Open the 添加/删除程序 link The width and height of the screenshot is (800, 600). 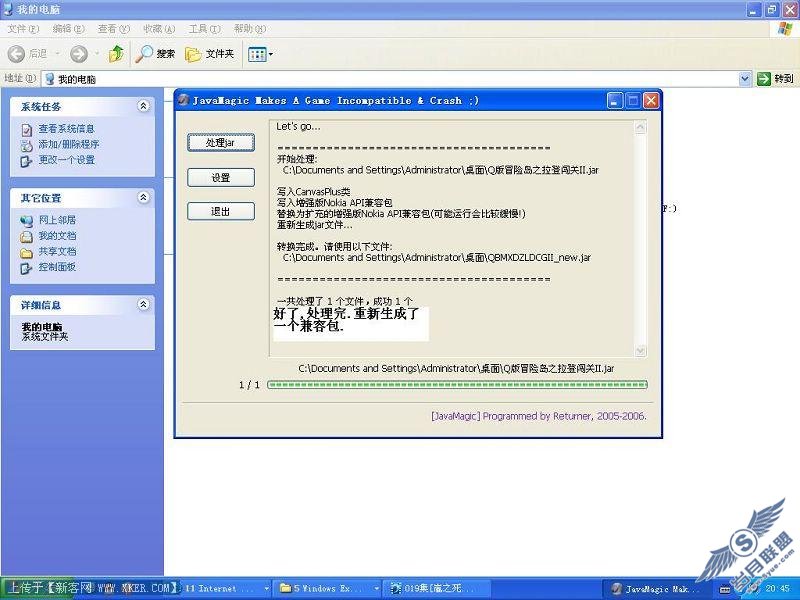69,144
